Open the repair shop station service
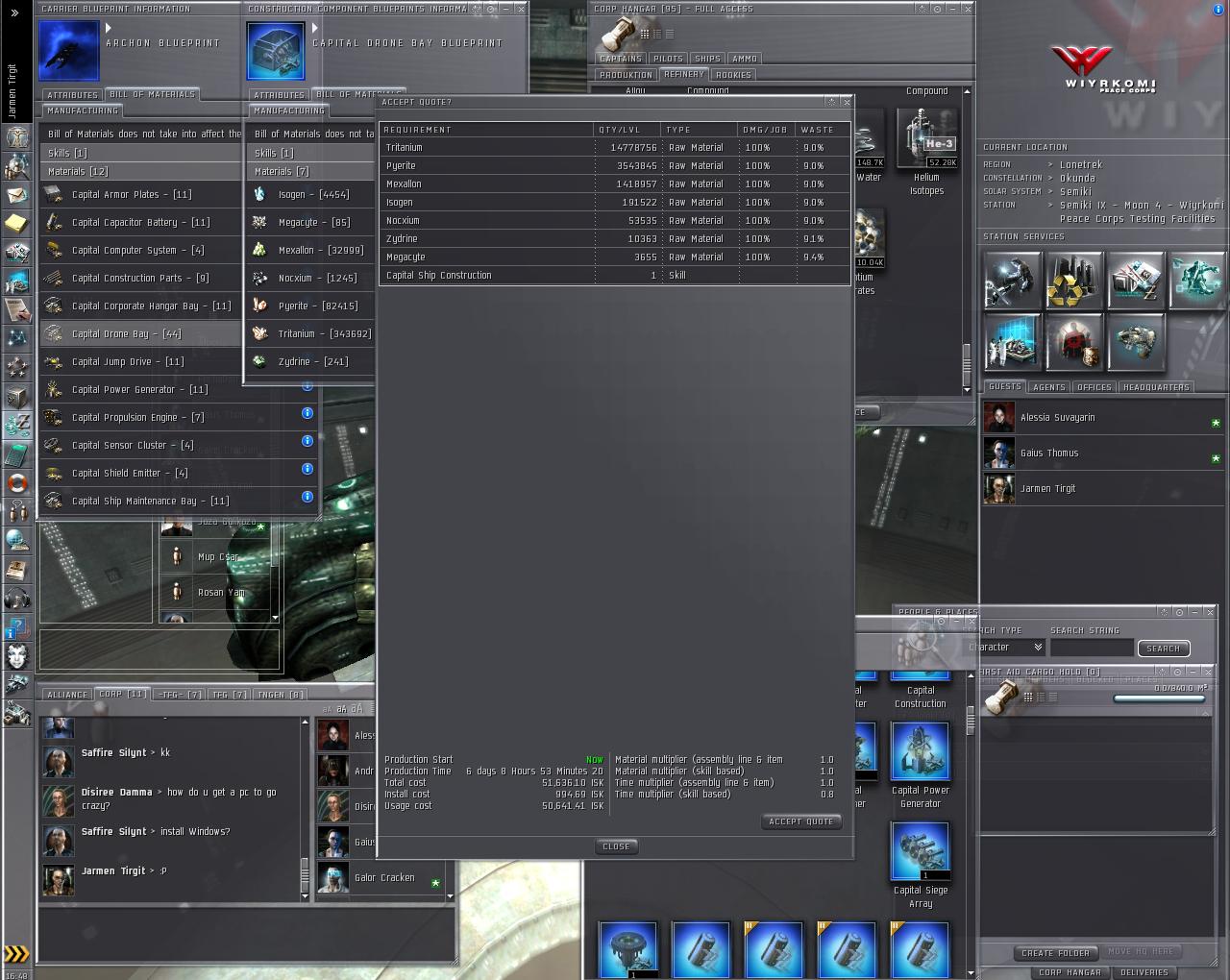 click(x=1012, y=281)
